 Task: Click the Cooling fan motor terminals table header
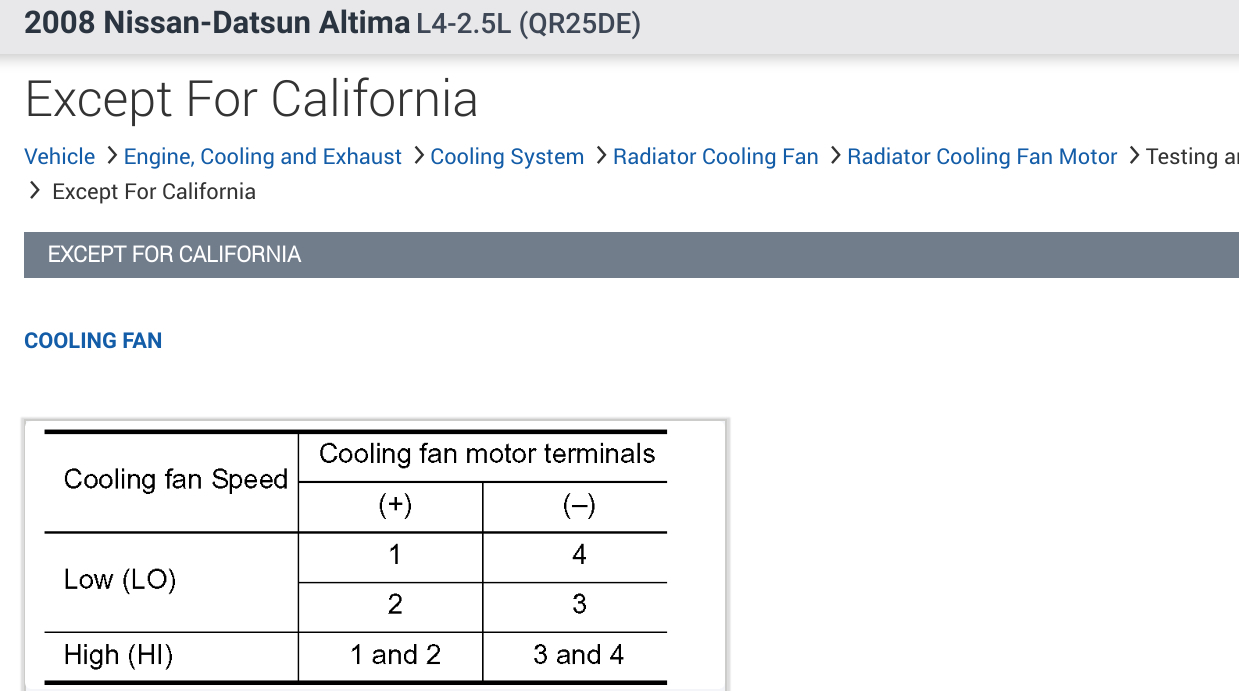[486, 454]
